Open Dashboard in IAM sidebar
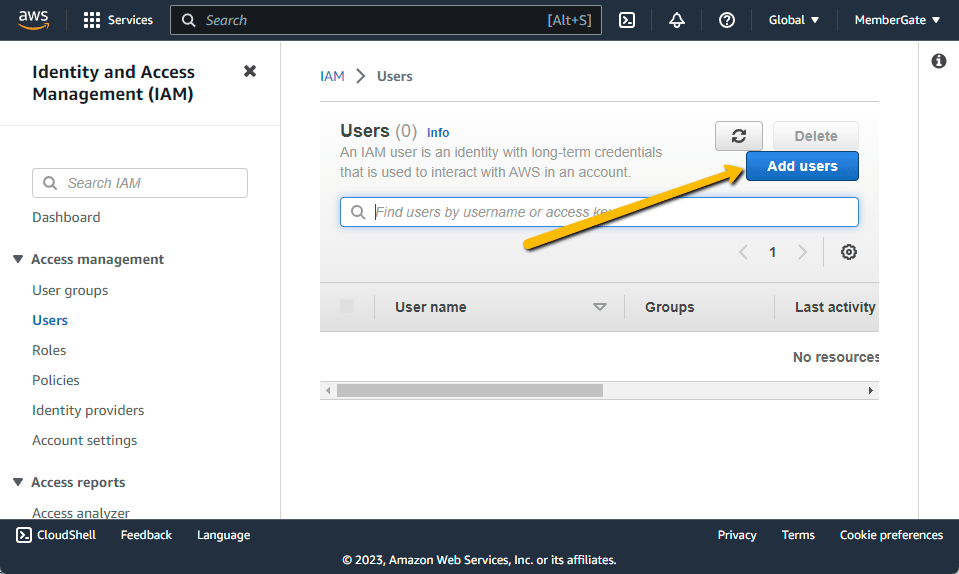This screenshot has width=959, height=574. click(x=66, y=218)
